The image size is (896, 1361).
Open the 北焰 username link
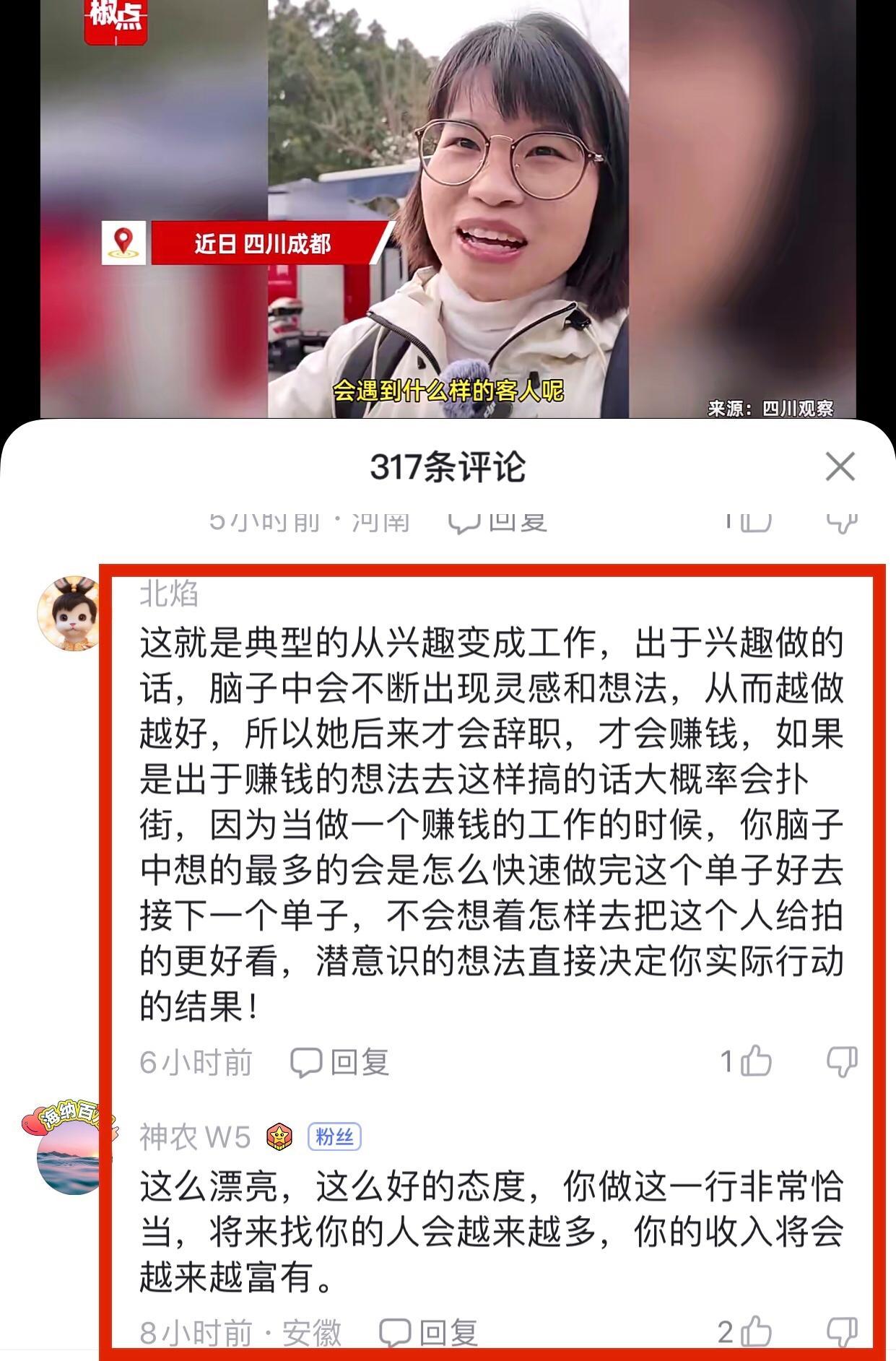169,593
